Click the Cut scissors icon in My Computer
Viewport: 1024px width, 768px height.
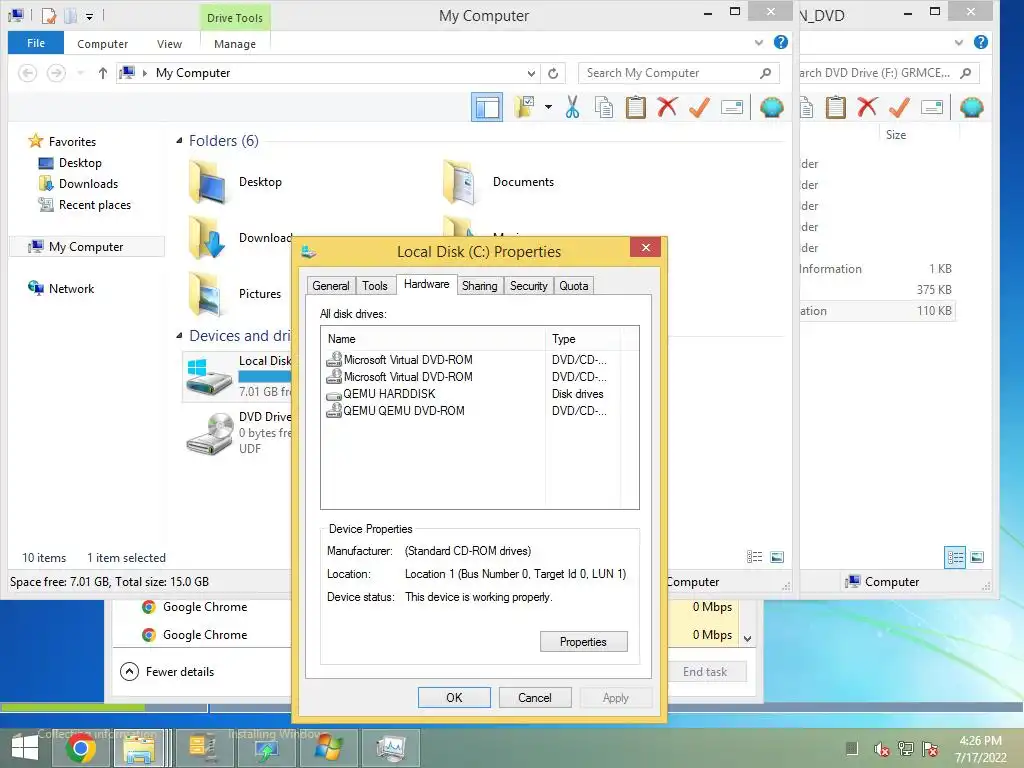click(572, 107)
